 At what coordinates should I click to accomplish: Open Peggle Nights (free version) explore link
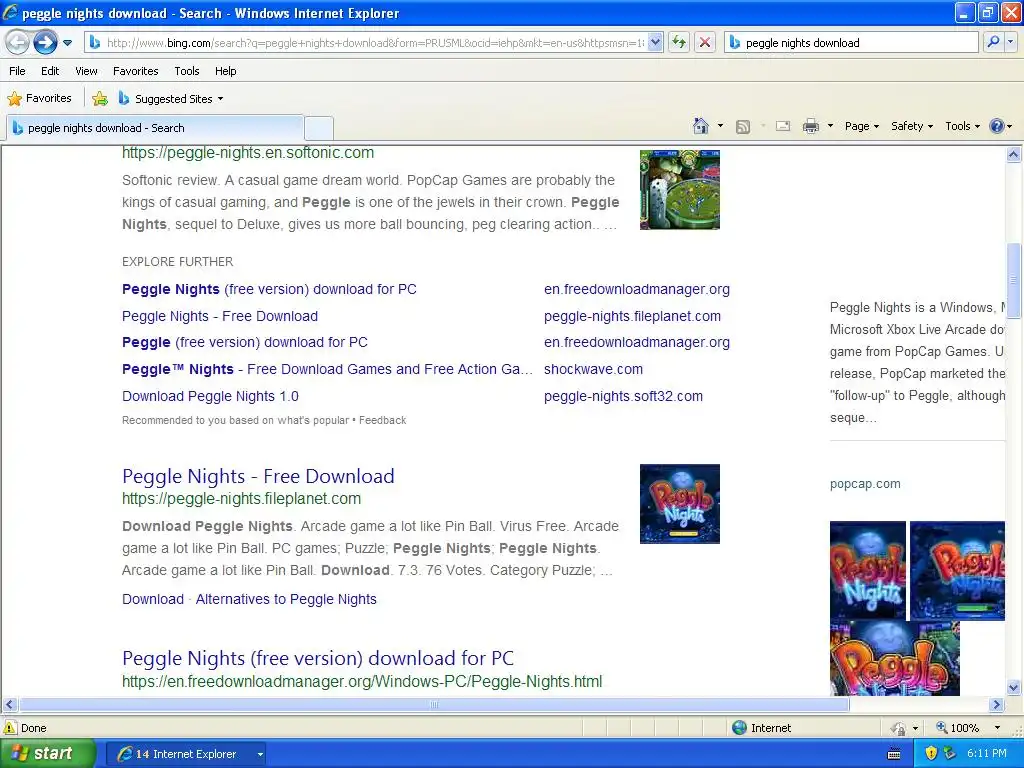[269, 289]
